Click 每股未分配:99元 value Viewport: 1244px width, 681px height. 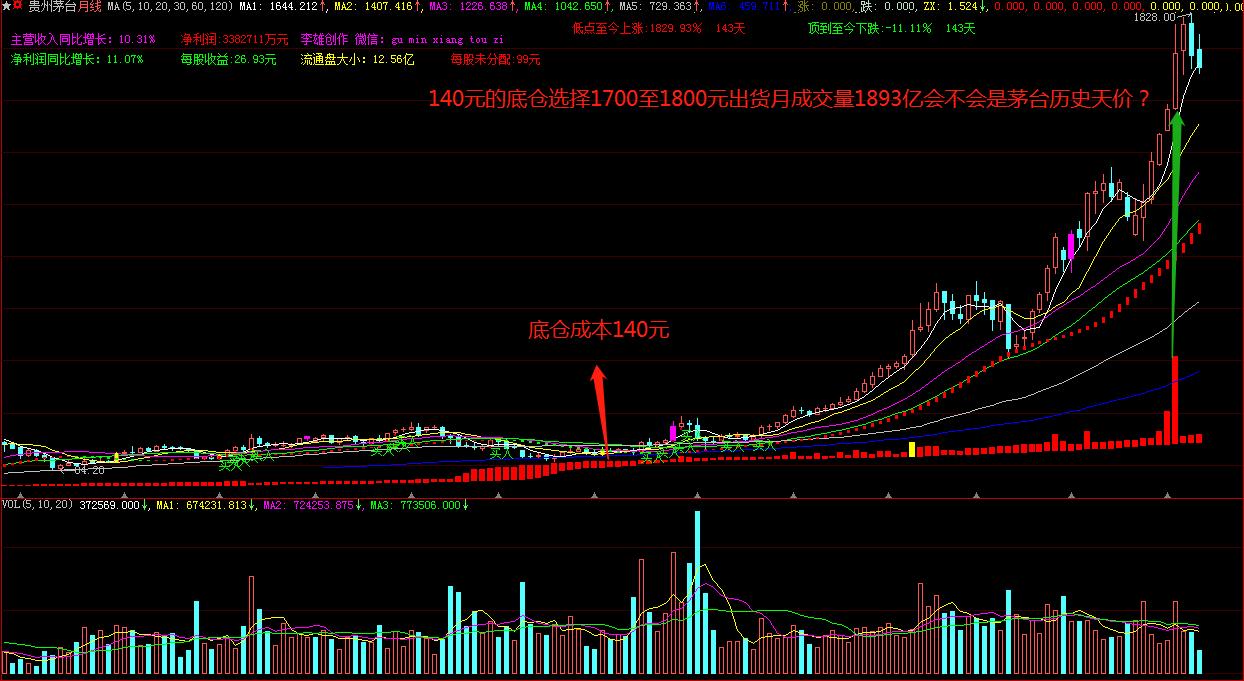[x=496, y=60]
